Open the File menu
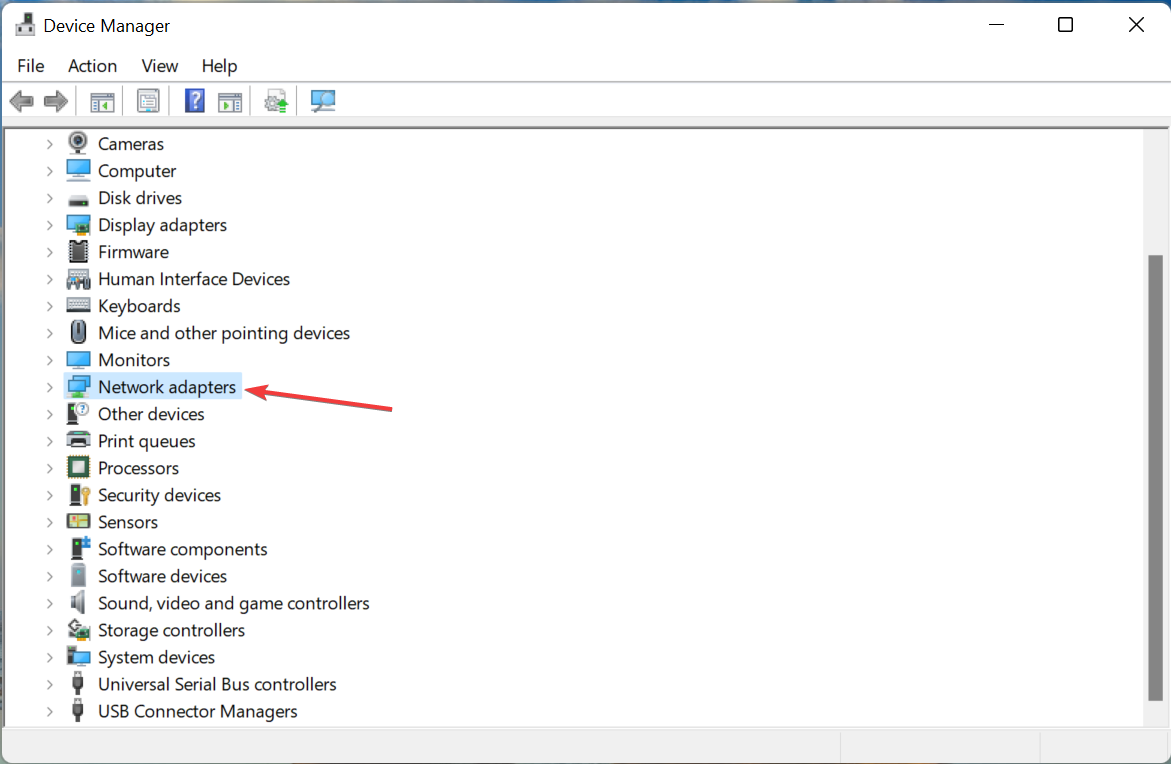Screen dimensions: 1171x764 pos(31,66)
